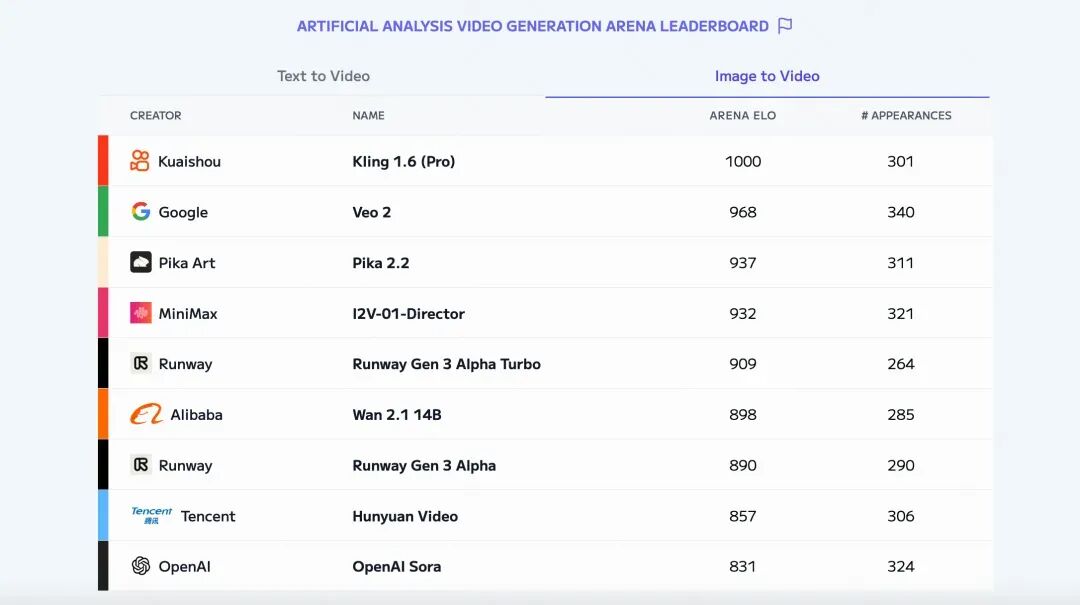Click the Wan 2.1 14B model name
1080x605 pixels.
pos(397,415)
